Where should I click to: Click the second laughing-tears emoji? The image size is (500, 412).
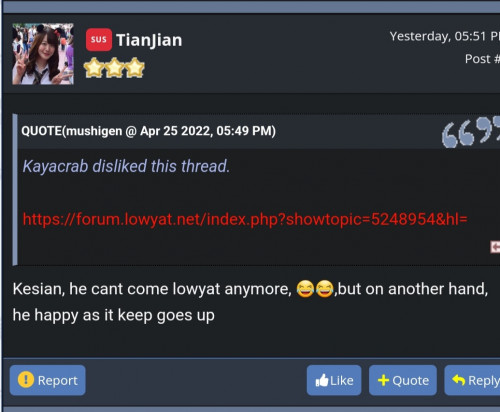click(x=325, y=289)
